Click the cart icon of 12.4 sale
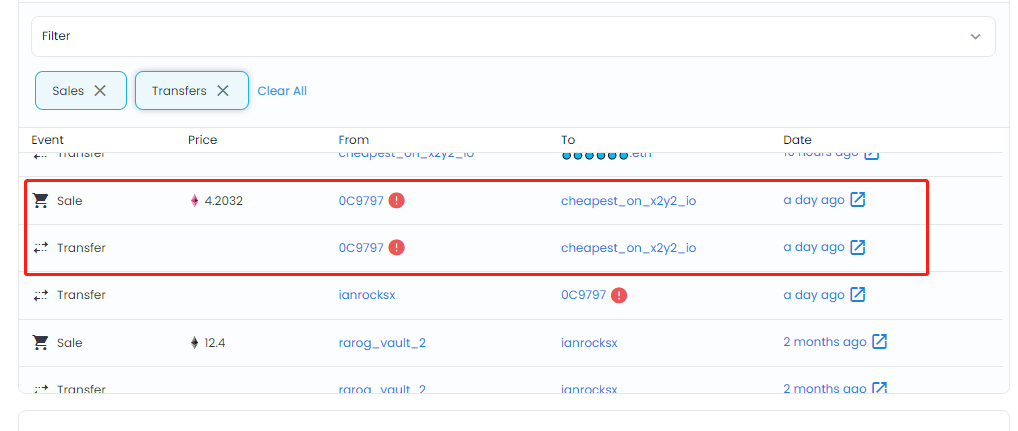The height and width of the screenshot is (431, 1018). [x=40, y=342]
